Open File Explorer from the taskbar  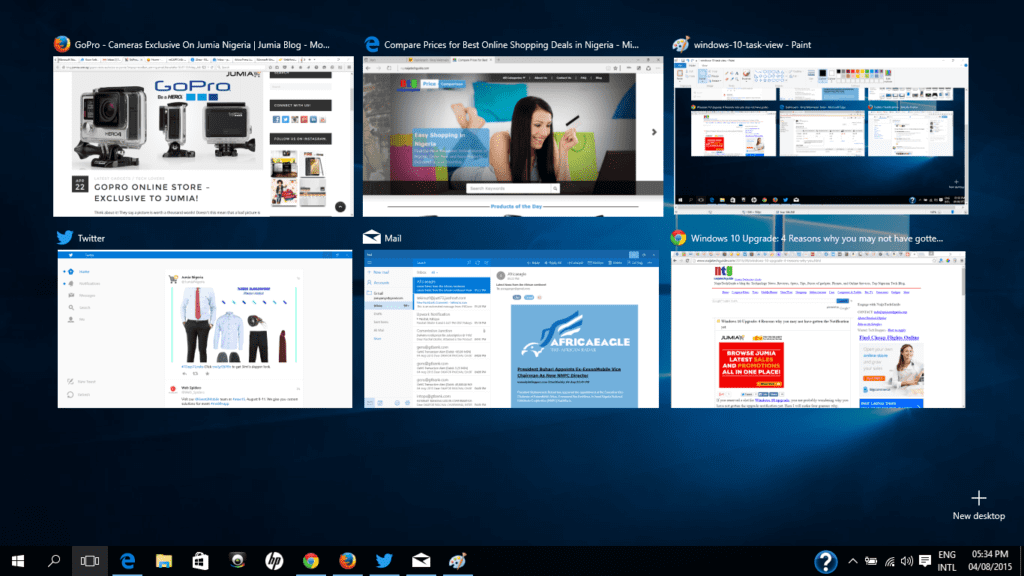(164, 561)
